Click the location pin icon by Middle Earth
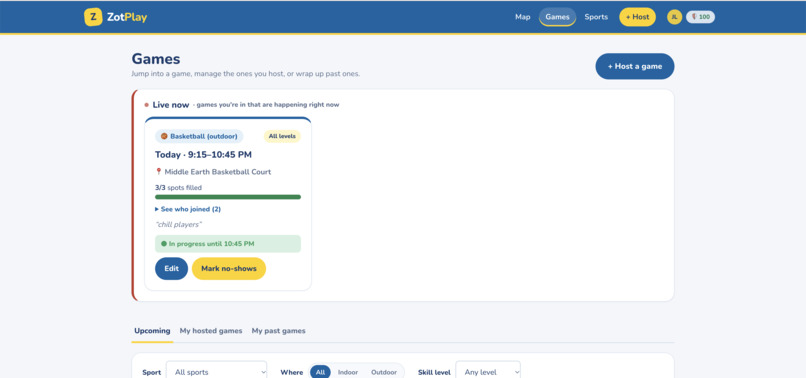The image size is (806, 378). [158, 172]
